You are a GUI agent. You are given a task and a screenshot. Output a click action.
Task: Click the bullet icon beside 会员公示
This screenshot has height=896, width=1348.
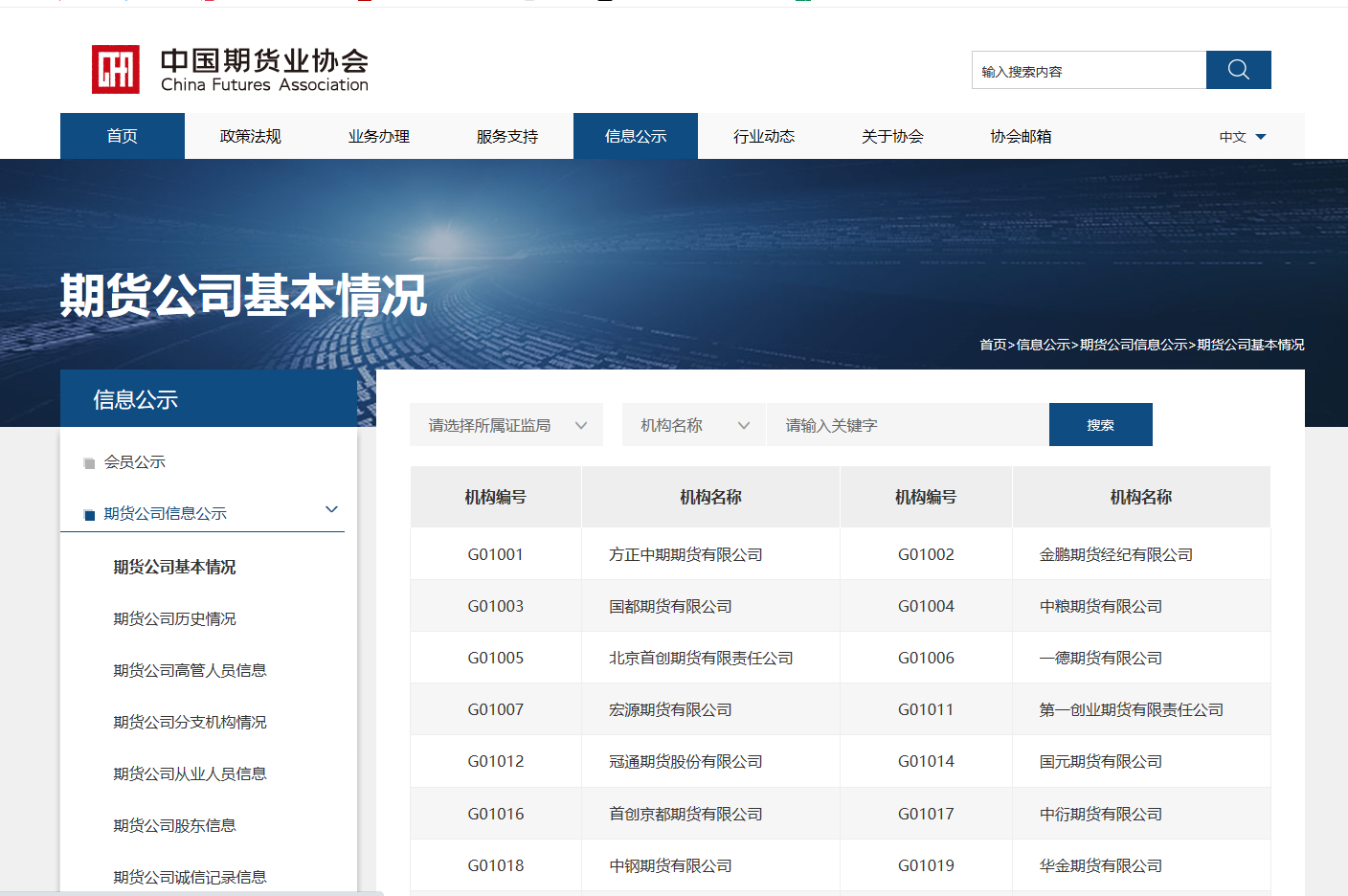[x=89, y=463]
